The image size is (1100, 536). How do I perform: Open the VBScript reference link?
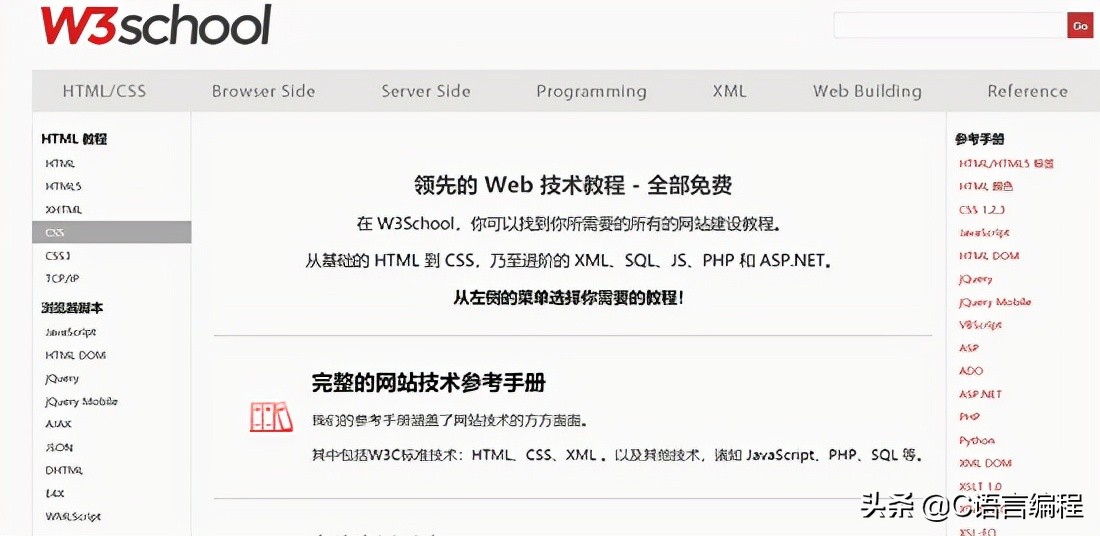point(980,326)
